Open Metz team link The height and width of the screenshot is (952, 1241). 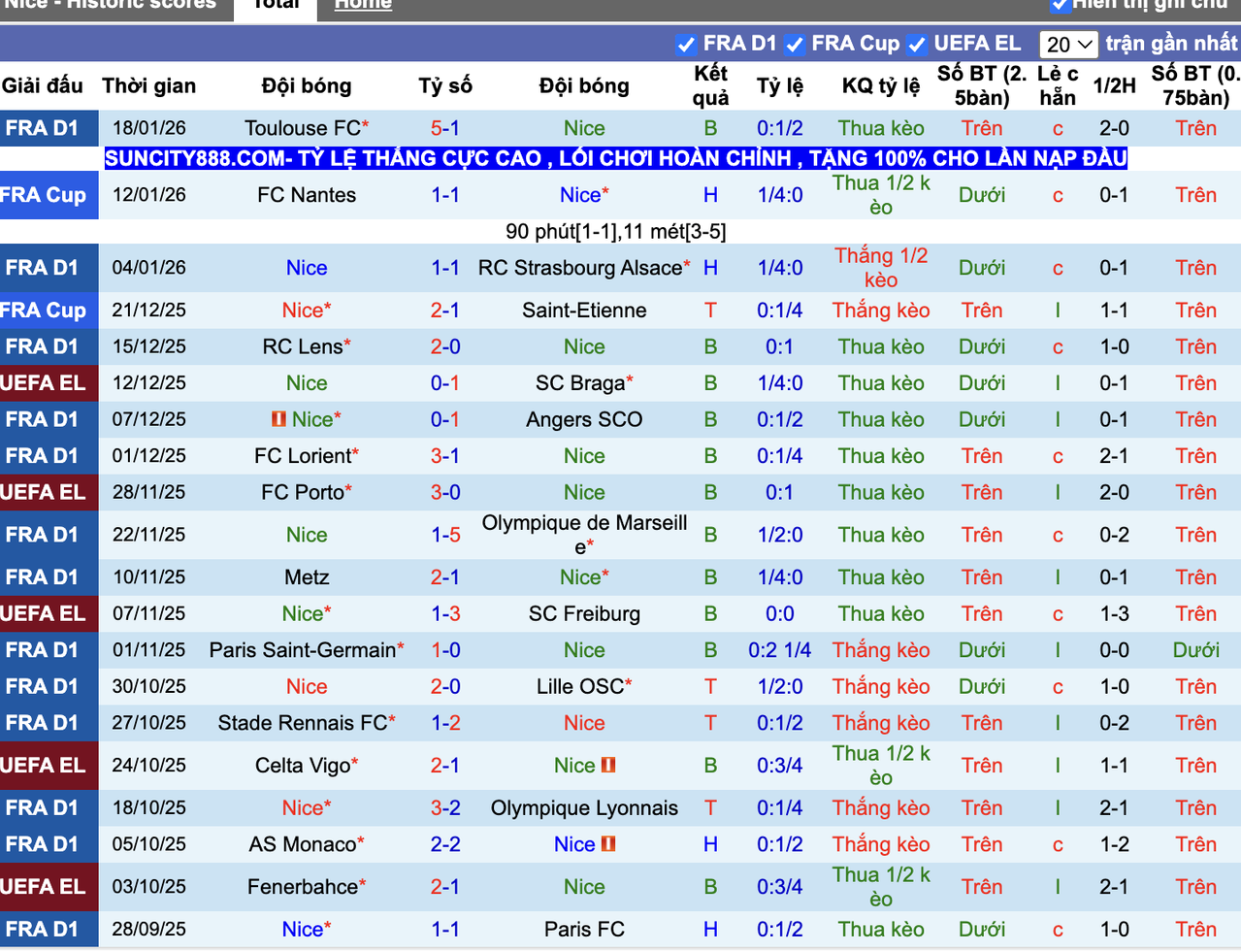click(307, 577)
